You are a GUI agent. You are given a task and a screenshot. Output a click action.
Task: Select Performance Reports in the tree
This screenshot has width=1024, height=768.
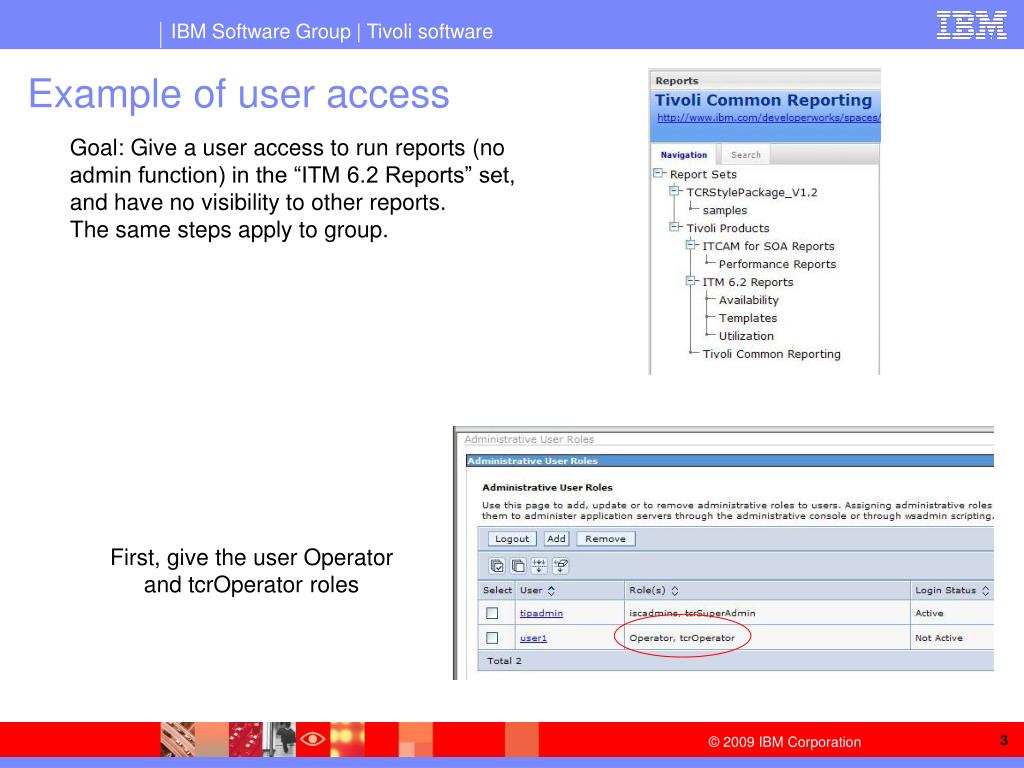coord(777,264)
